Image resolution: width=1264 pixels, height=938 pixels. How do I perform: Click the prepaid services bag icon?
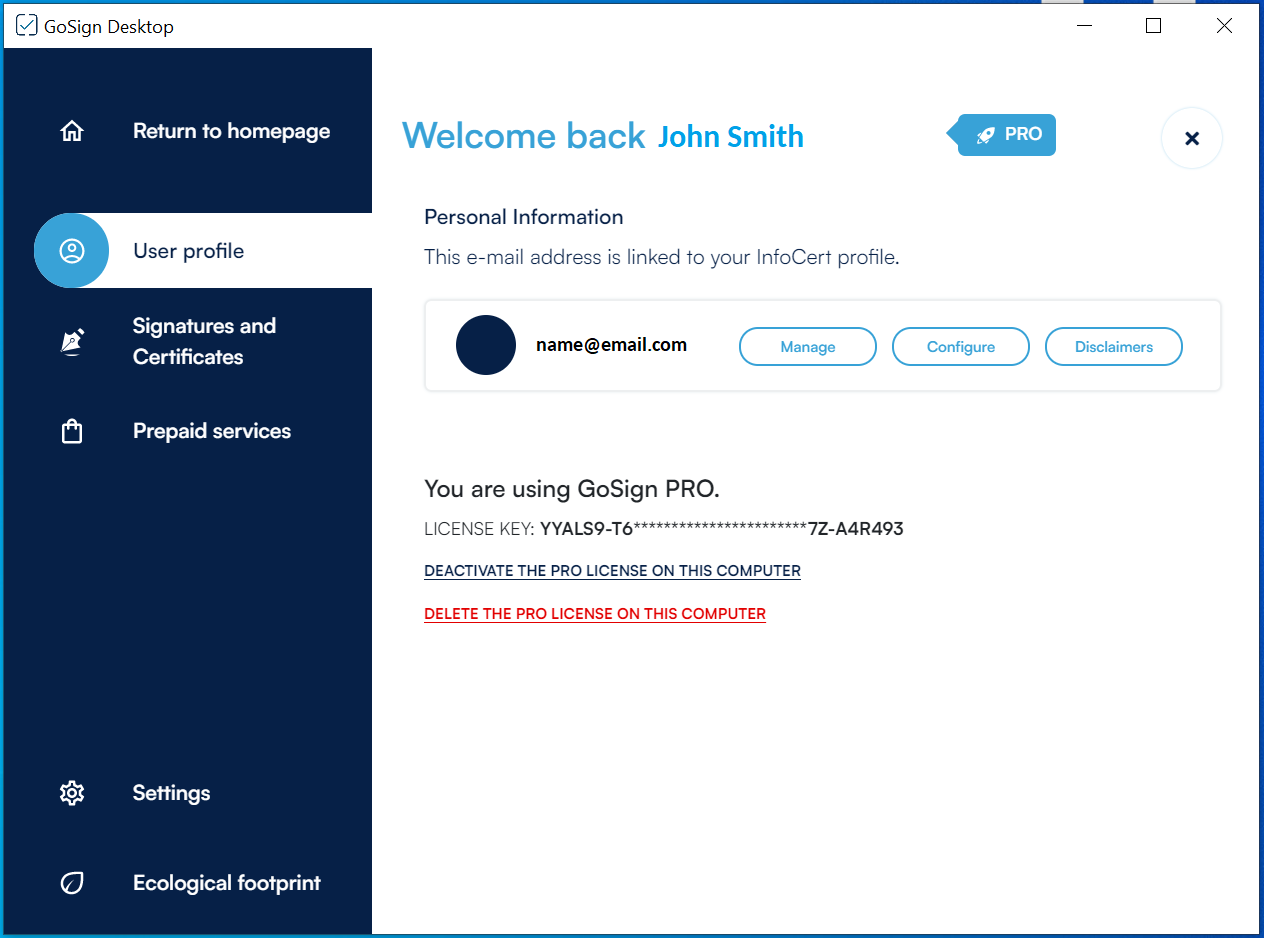coord(72,432)
